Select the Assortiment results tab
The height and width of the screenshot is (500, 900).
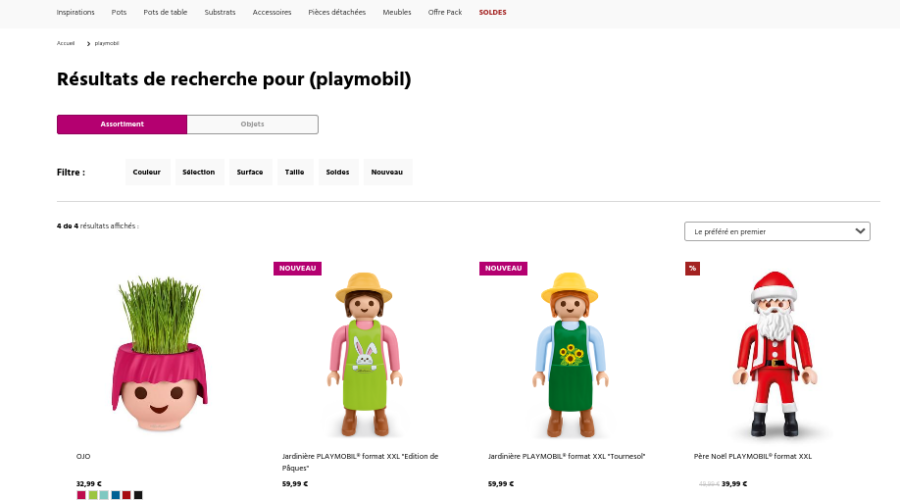click(x=122, y=124)
